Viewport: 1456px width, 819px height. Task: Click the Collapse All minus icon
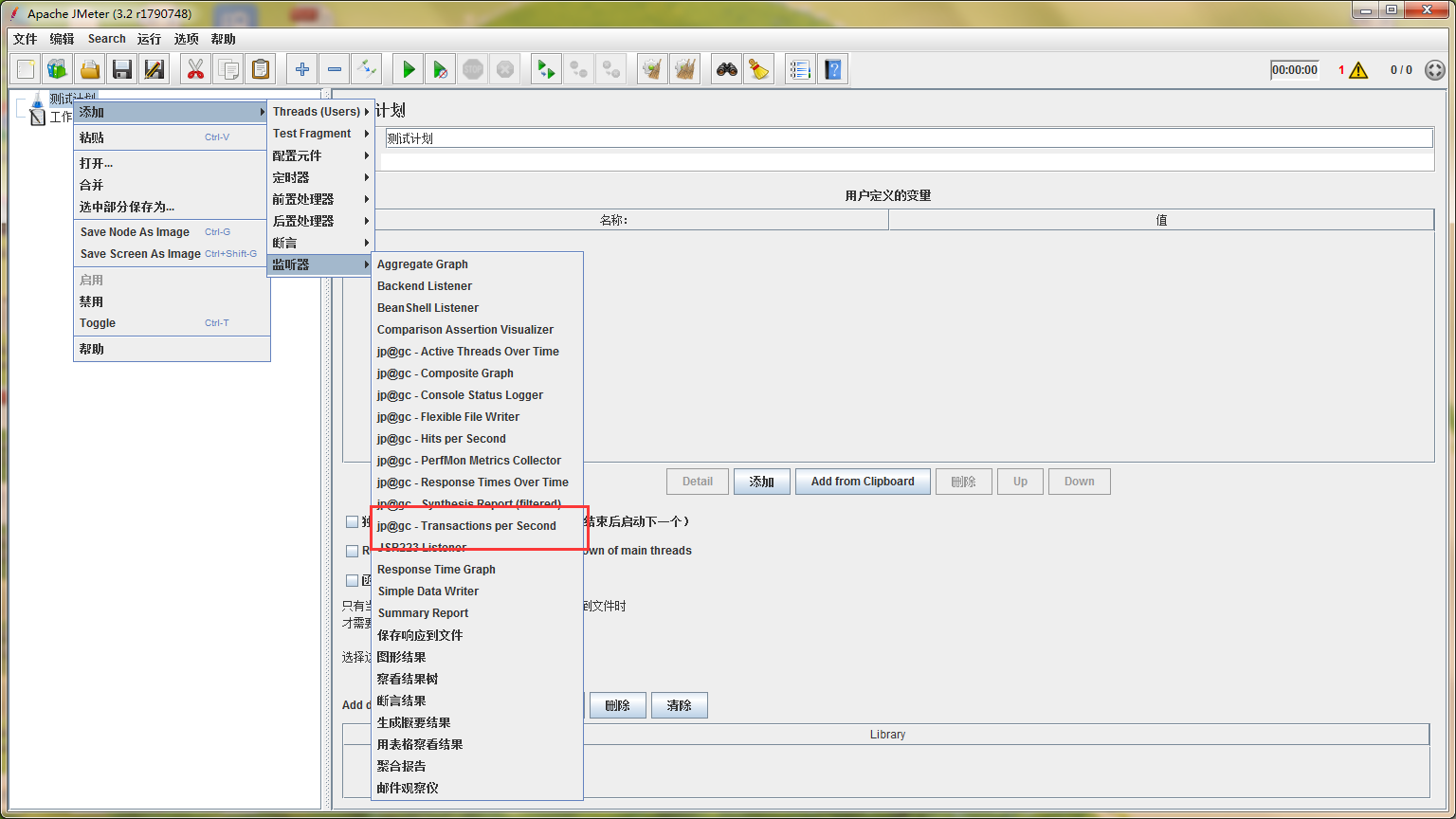[335, 69]
